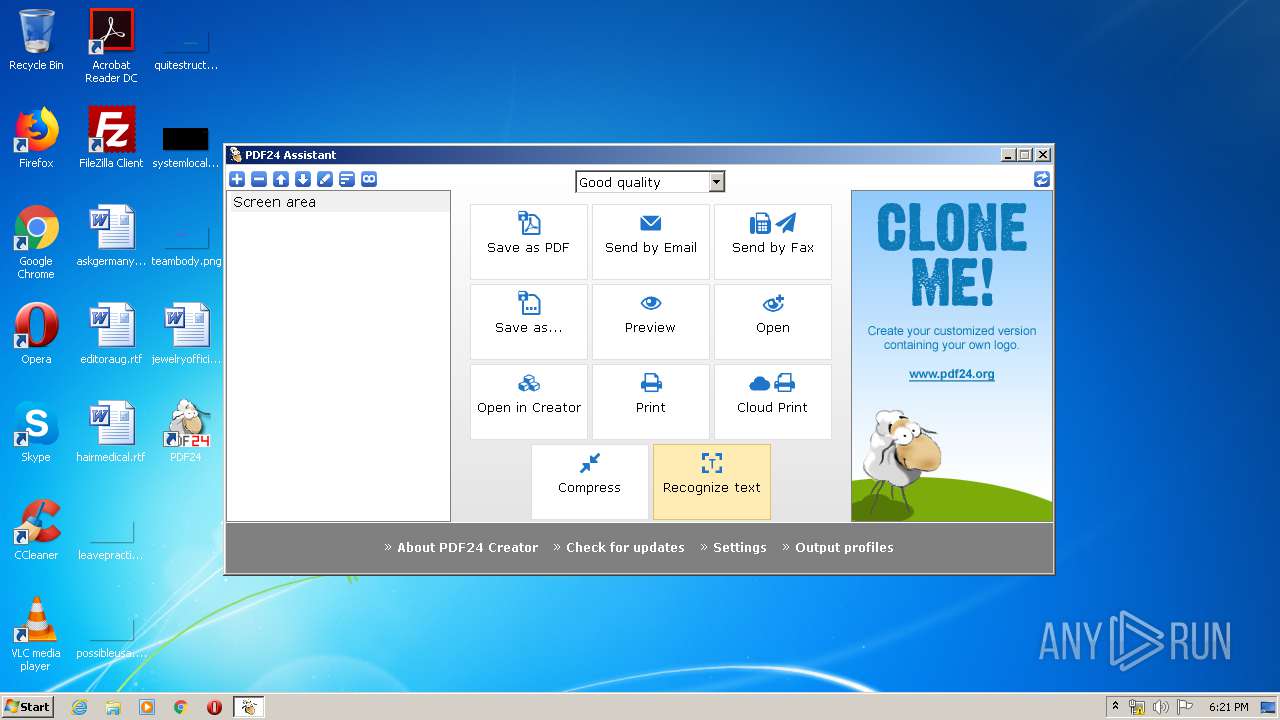
Task: Merge documents with the link icon
Action: pos(369,179)
